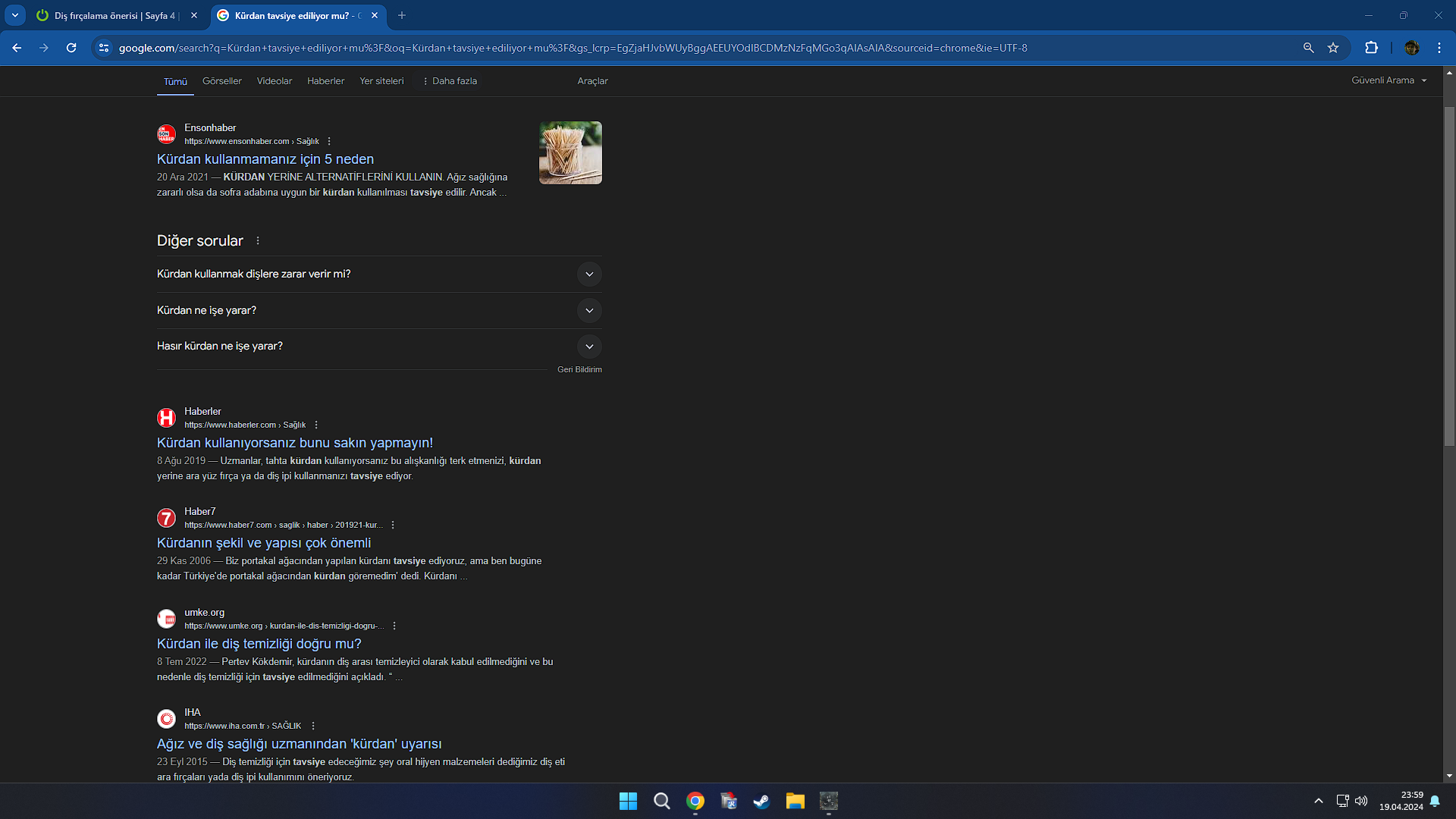Screen dimensions: 1456x819
Task: Open File Explorer from the taskbar
Action: (795, 802)
